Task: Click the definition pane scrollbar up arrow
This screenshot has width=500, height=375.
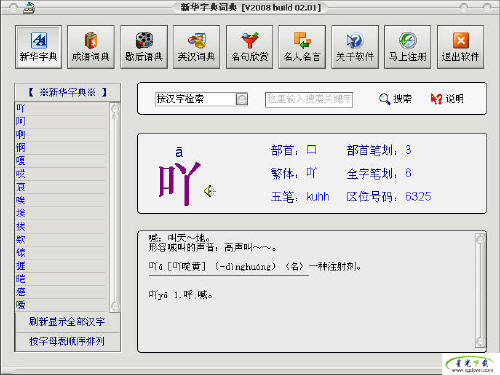Action: coord(480,239)
